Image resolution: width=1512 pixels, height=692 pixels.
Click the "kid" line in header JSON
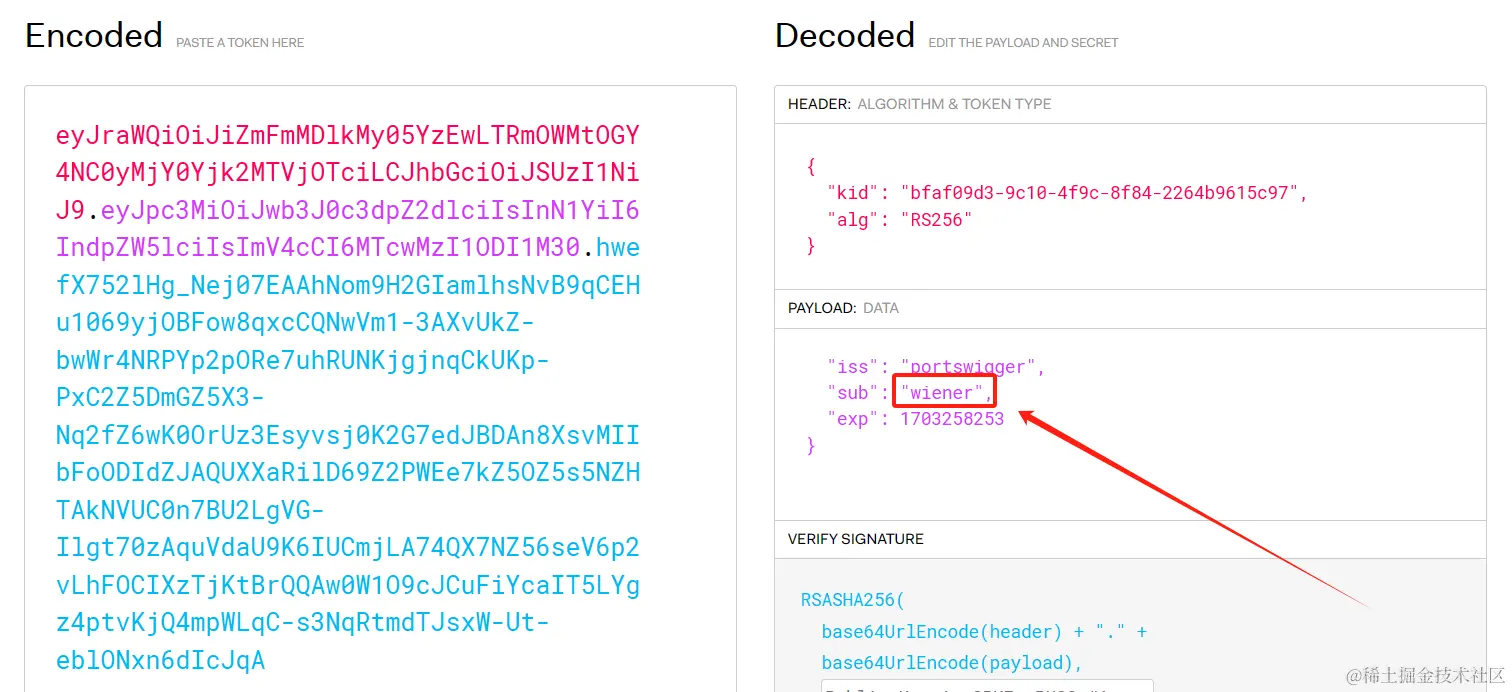click(x=1067, y=193)
